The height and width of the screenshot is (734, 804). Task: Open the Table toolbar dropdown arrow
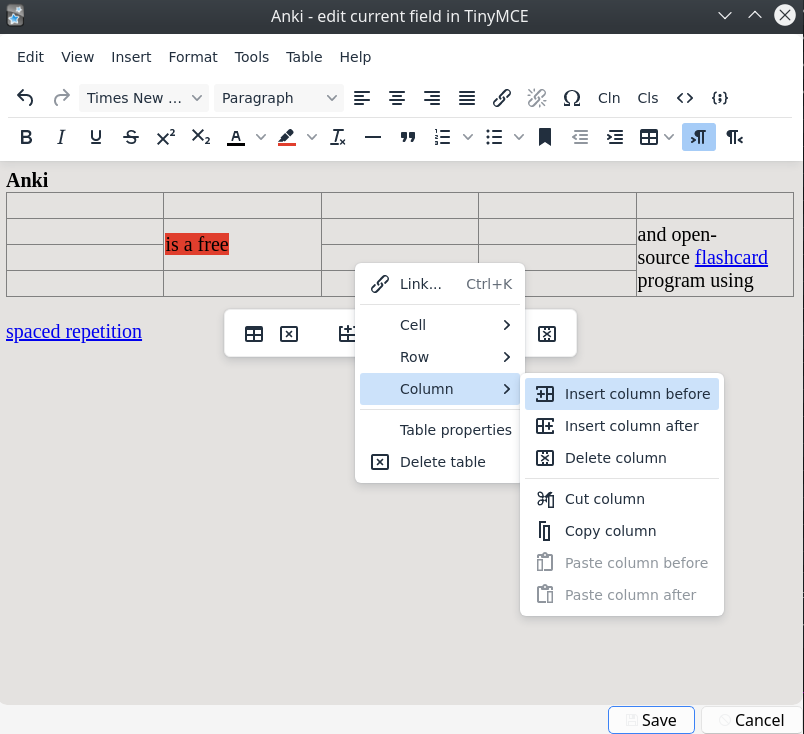point(669,137)
